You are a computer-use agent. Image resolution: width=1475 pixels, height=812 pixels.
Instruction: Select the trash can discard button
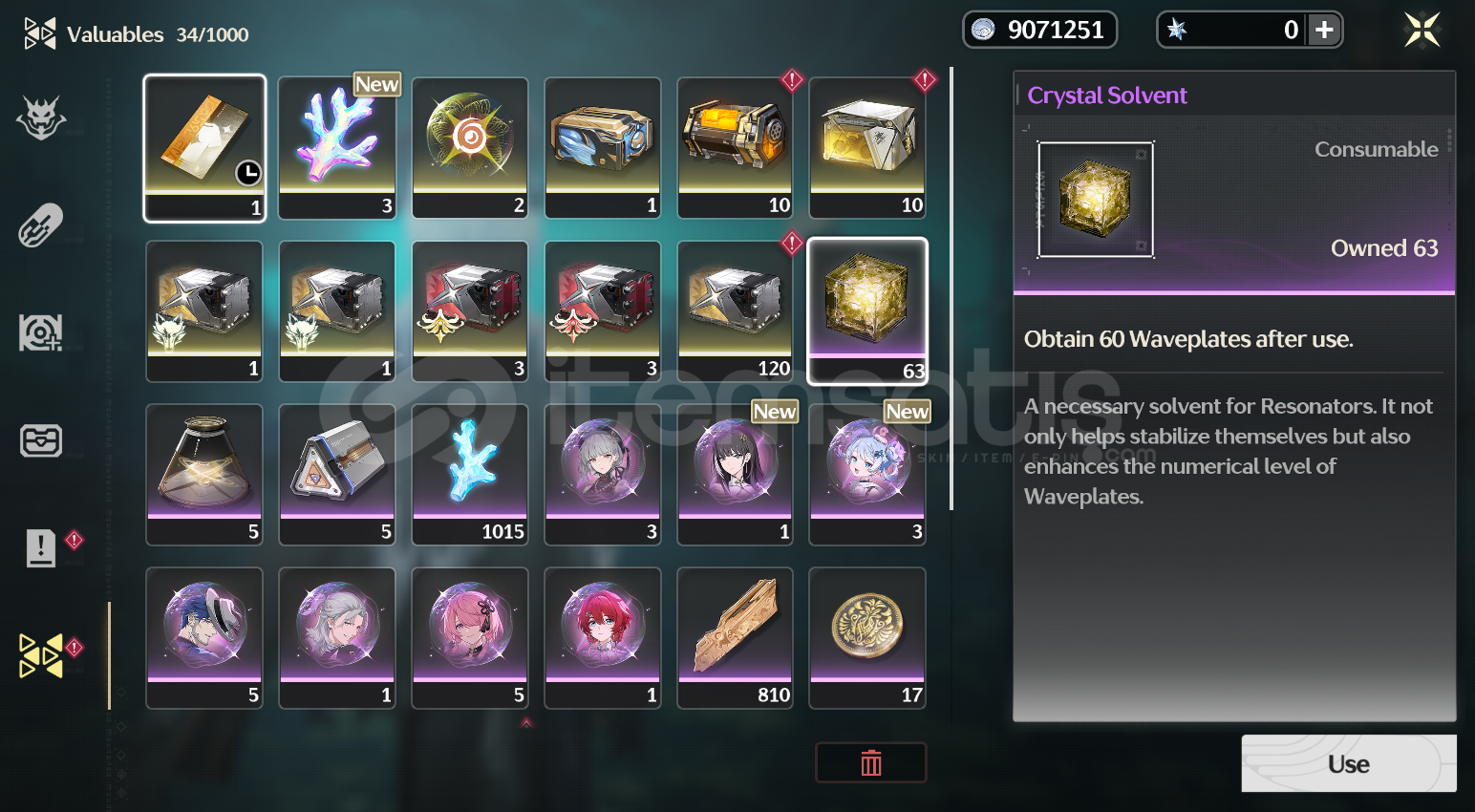point(870,762)
